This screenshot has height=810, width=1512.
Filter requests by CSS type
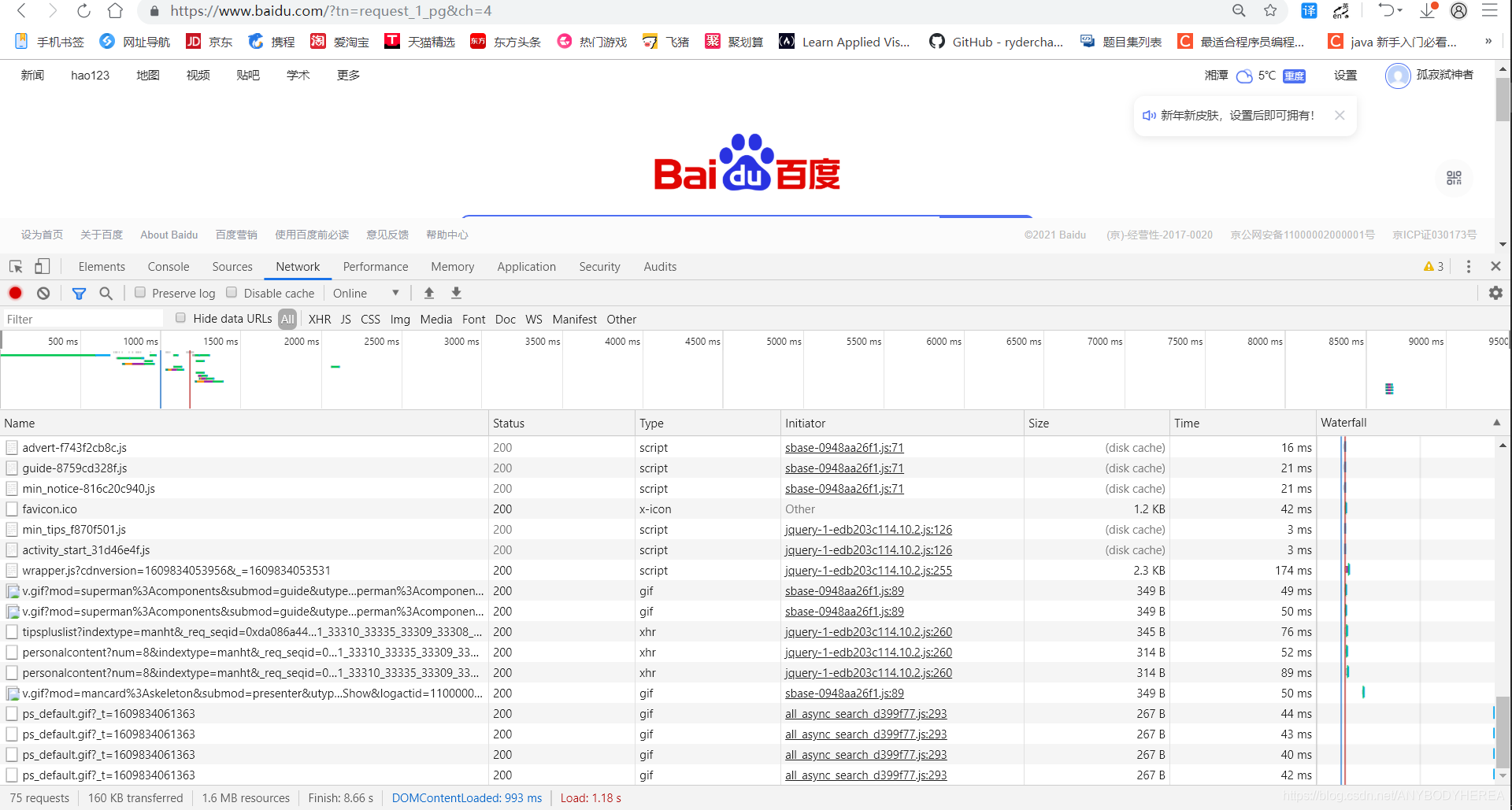(370, 319)
